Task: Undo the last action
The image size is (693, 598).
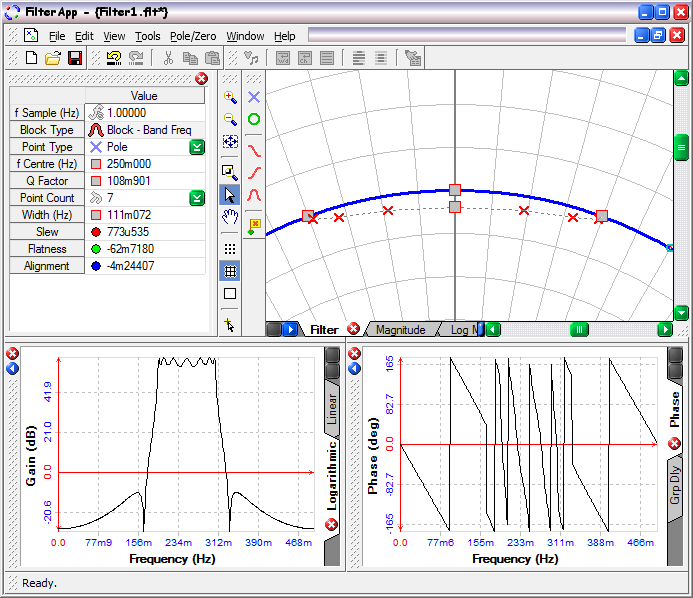Action: click(x=114, y=58)
